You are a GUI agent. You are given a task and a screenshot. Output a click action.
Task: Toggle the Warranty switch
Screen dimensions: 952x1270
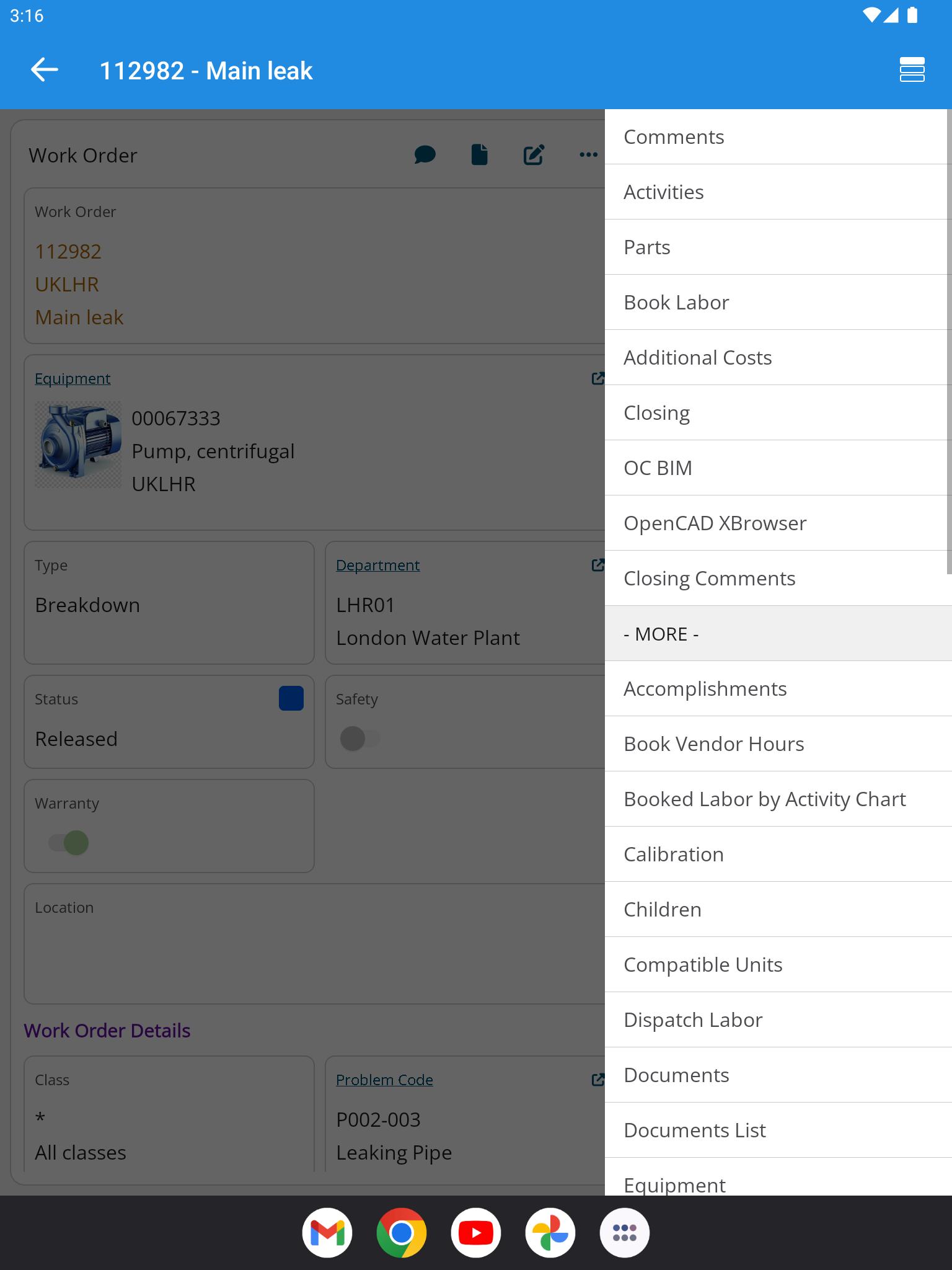click(69, 843)
